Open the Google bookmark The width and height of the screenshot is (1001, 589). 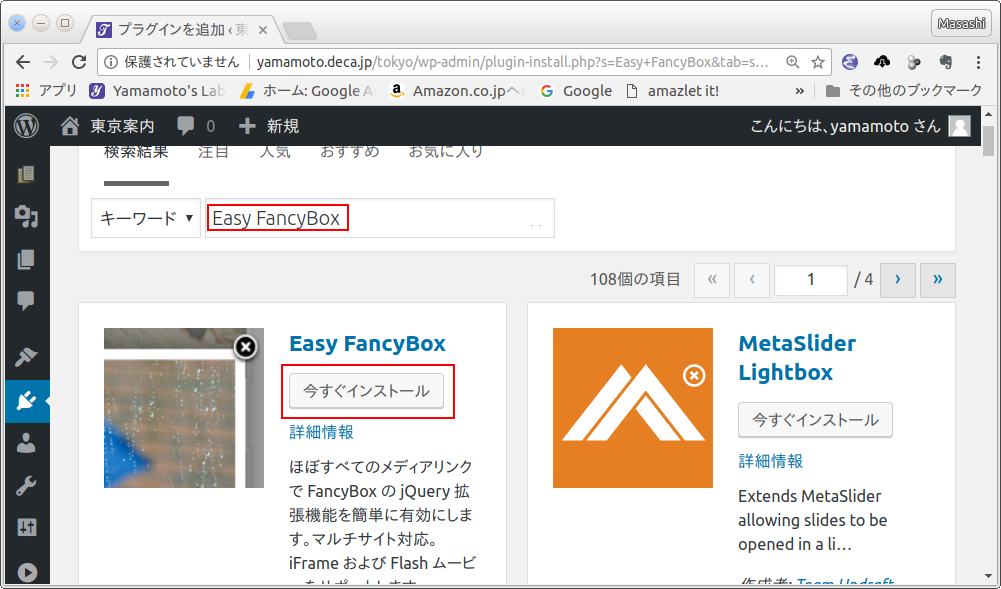point(576,91)
